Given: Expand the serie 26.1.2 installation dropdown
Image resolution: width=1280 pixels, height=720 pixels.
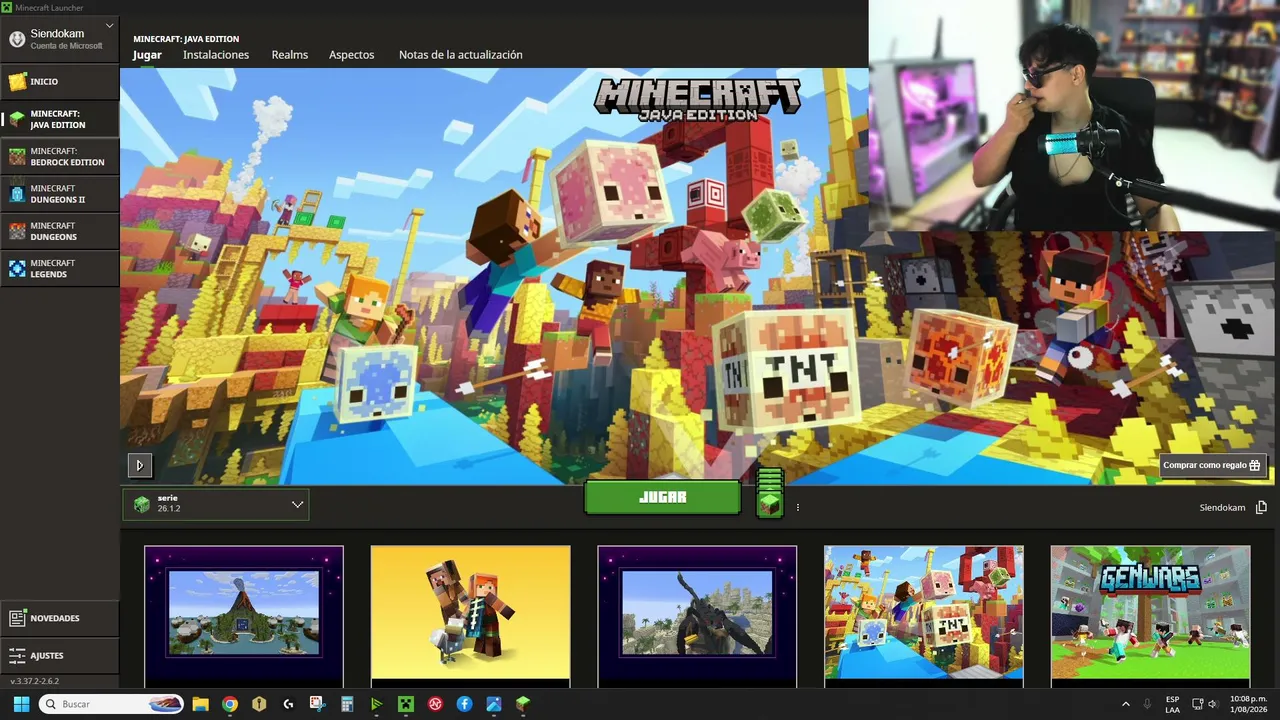Looking at the screenshot, I should click(x=216, y=504).
